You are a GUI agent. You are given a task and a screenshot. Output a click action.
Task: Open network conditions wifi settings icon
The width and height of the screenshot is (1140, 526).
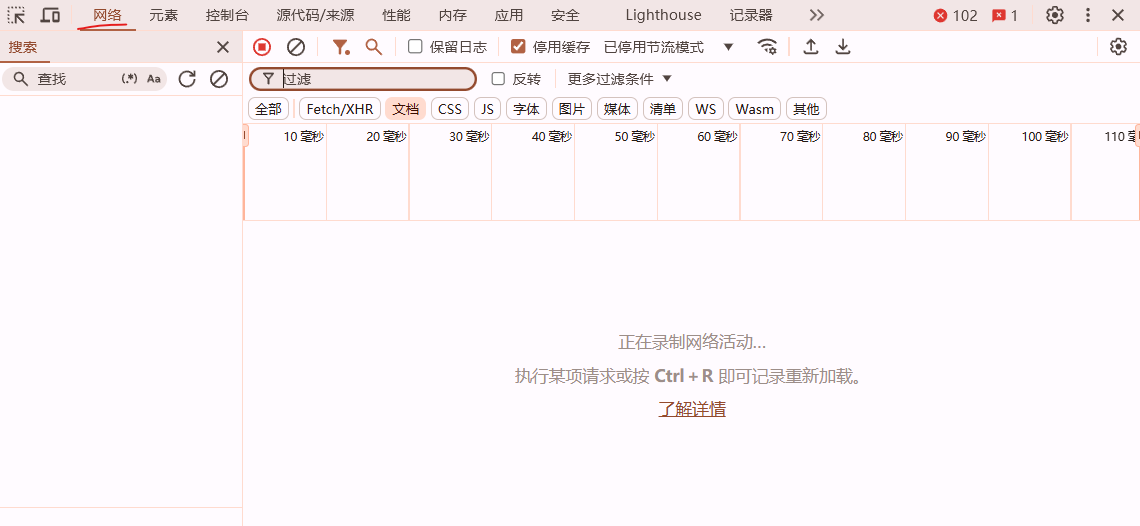767,47
